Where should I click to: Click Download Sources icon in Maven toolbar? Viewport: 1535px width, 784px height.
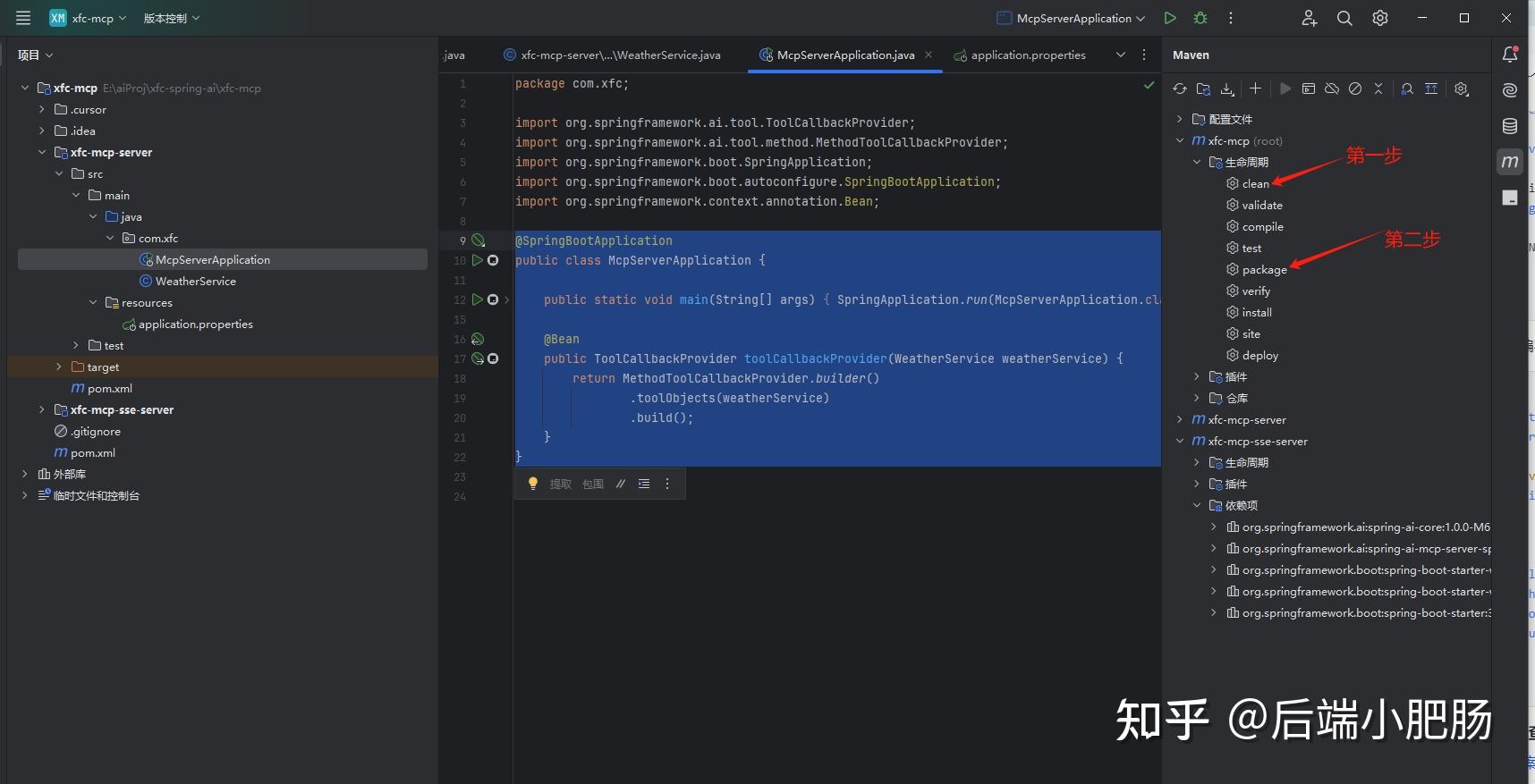tap(1227, 89)
